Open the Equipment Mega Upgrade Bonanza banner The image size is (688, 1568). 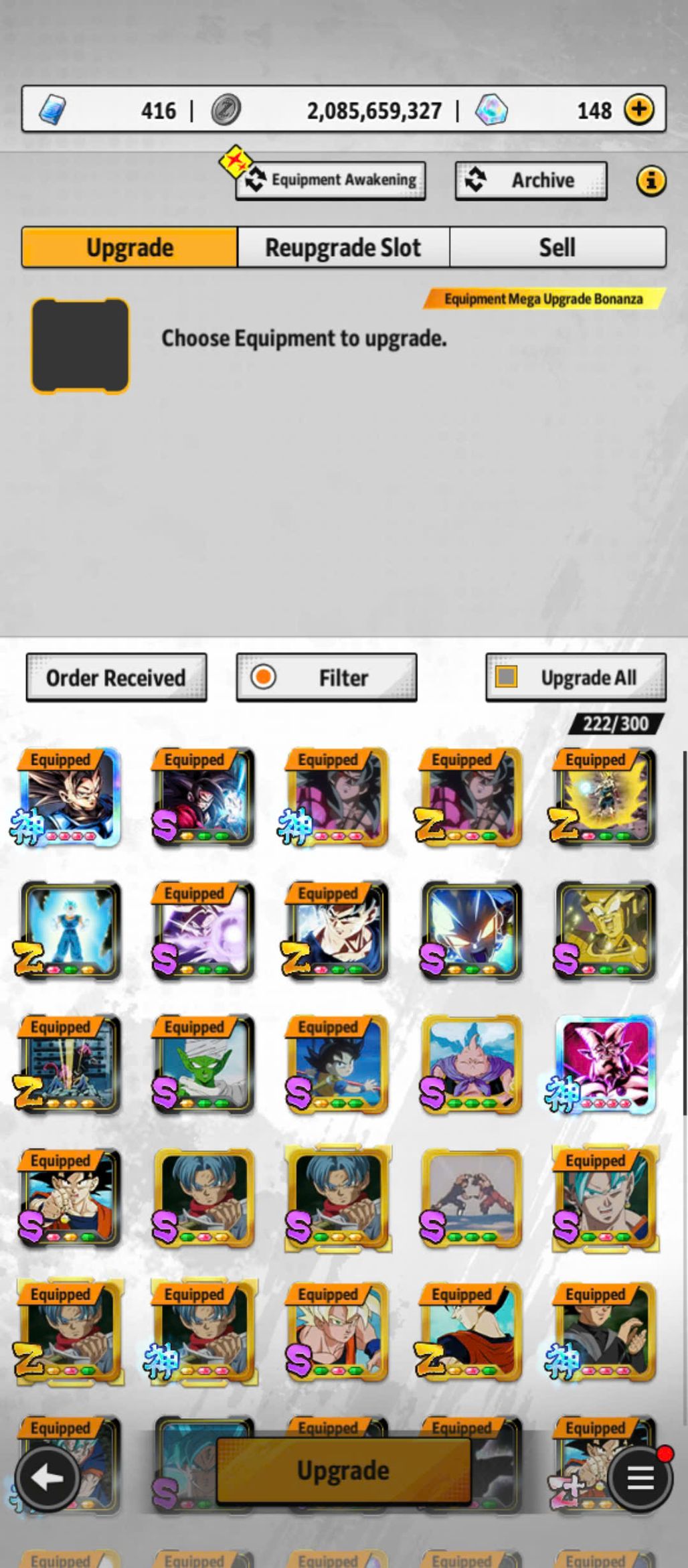[544, 299]
